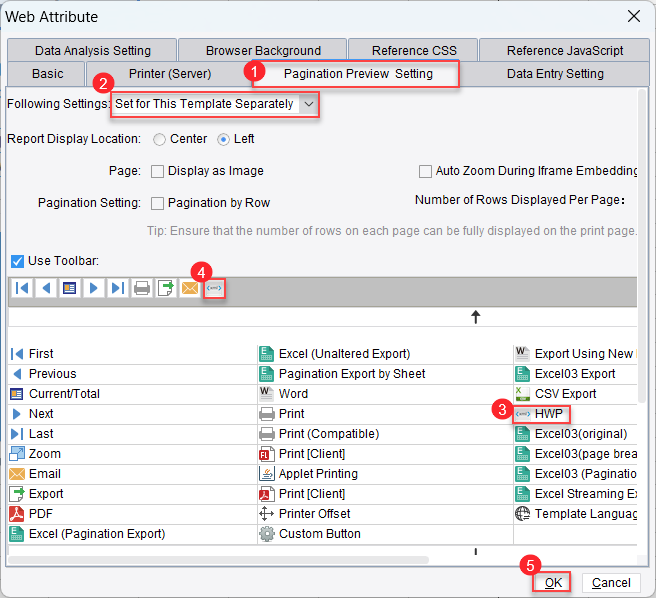Select Center report display location
The width and height of the screenshot is (656, 598).
tap(159, 139)
